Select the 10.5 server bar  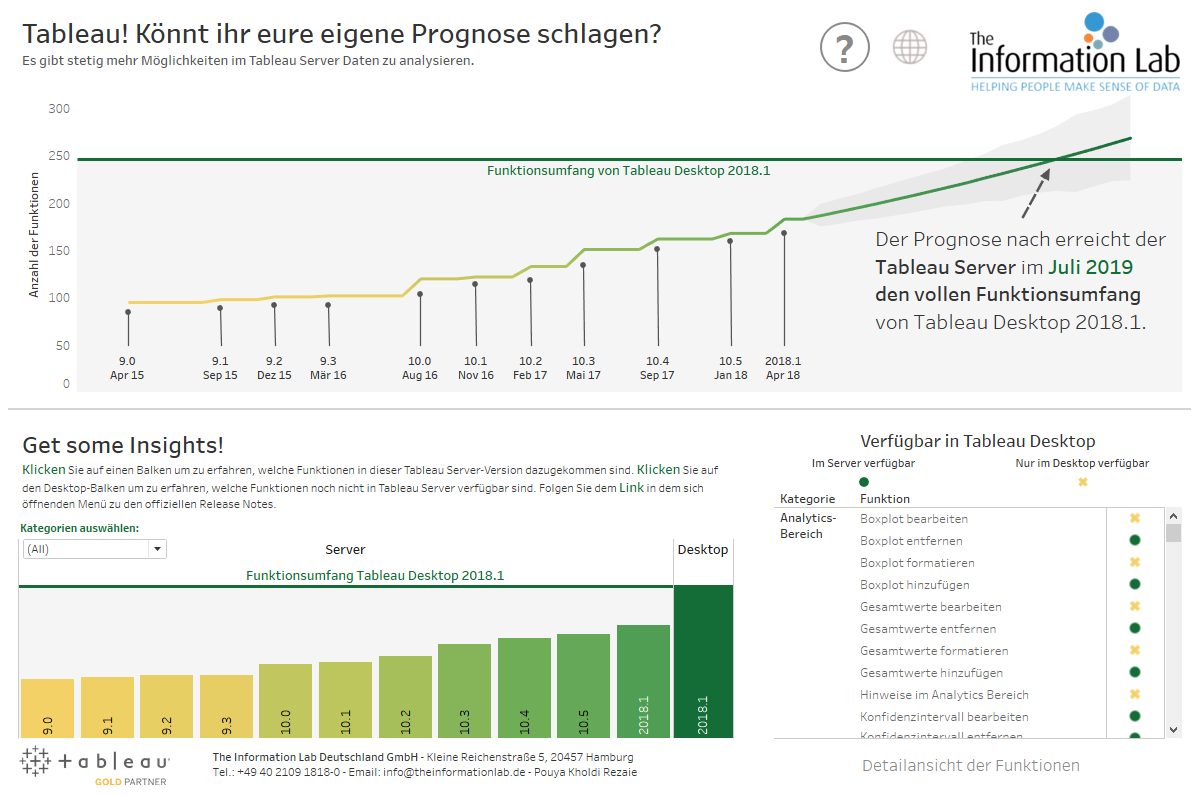(x=583, y=686)
